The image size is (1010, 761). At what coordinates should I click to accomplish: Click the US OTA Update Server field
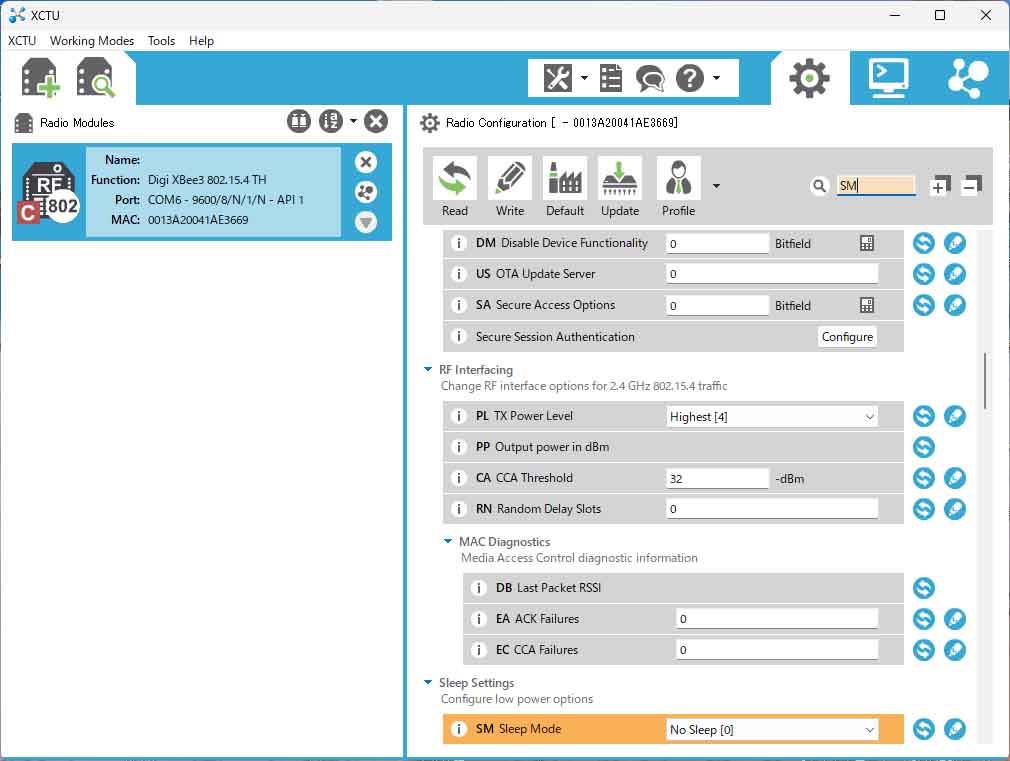[772, 274]
